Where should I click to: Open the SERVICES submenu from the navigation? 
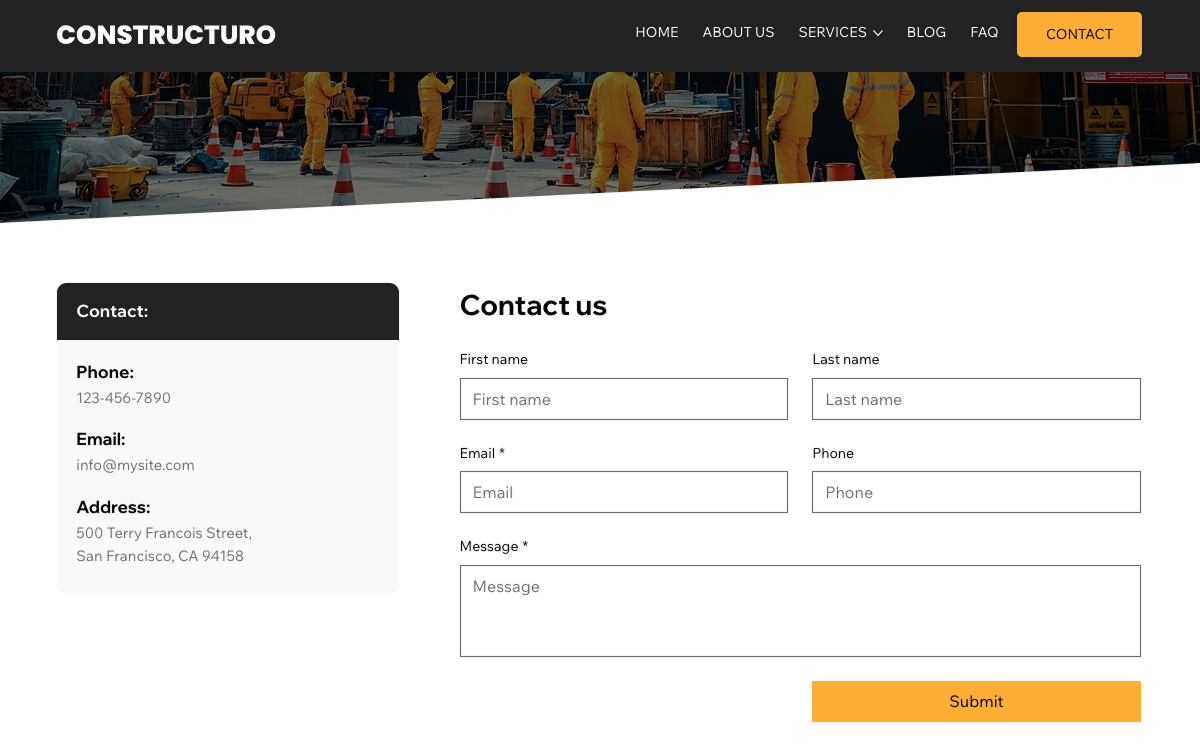pos(832,32)
